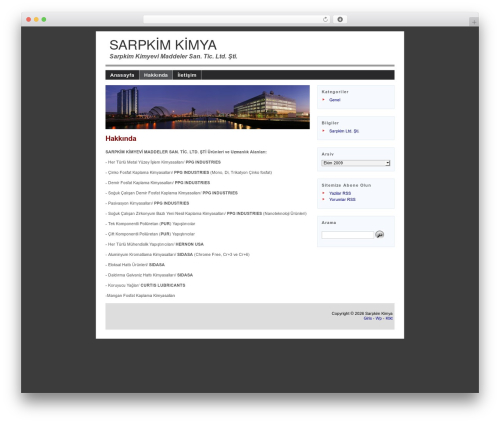The image size is (500, 423).
Task: Open the Hakkında navigation tab
Action: pos(156,75)
